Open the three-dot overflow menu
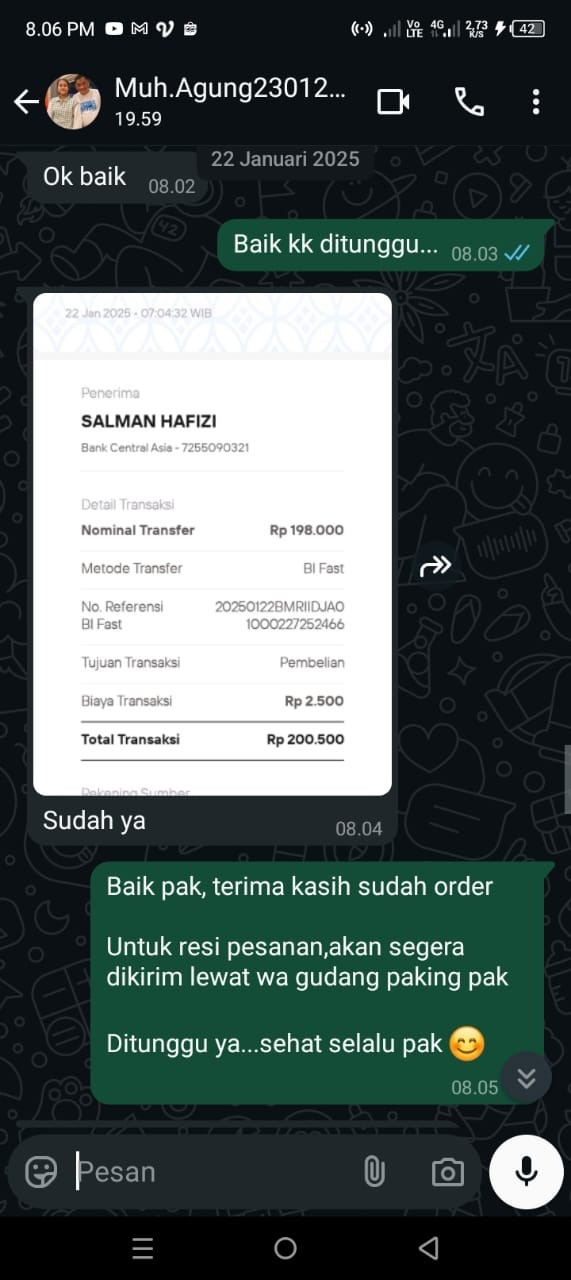 coord(536,101)
